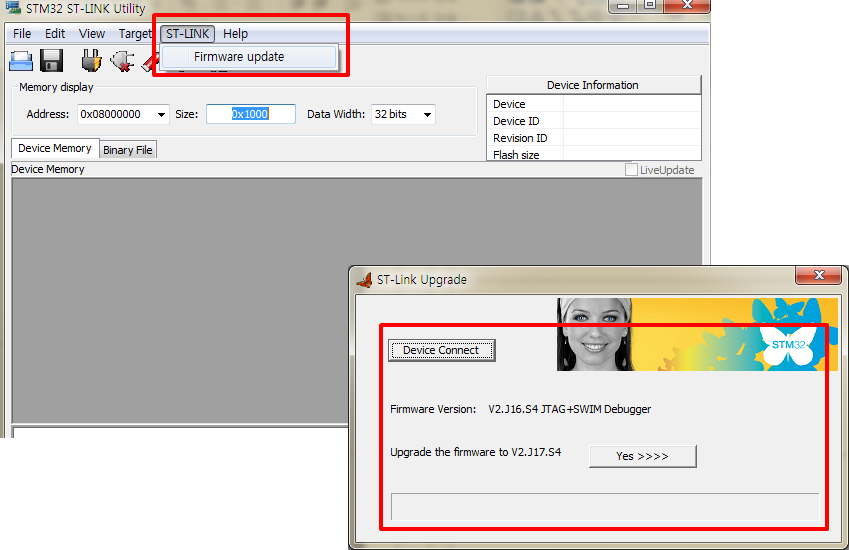The image size is (849, 550).
Task: Click the Connect to target plug icon
Action: (91, 60)
